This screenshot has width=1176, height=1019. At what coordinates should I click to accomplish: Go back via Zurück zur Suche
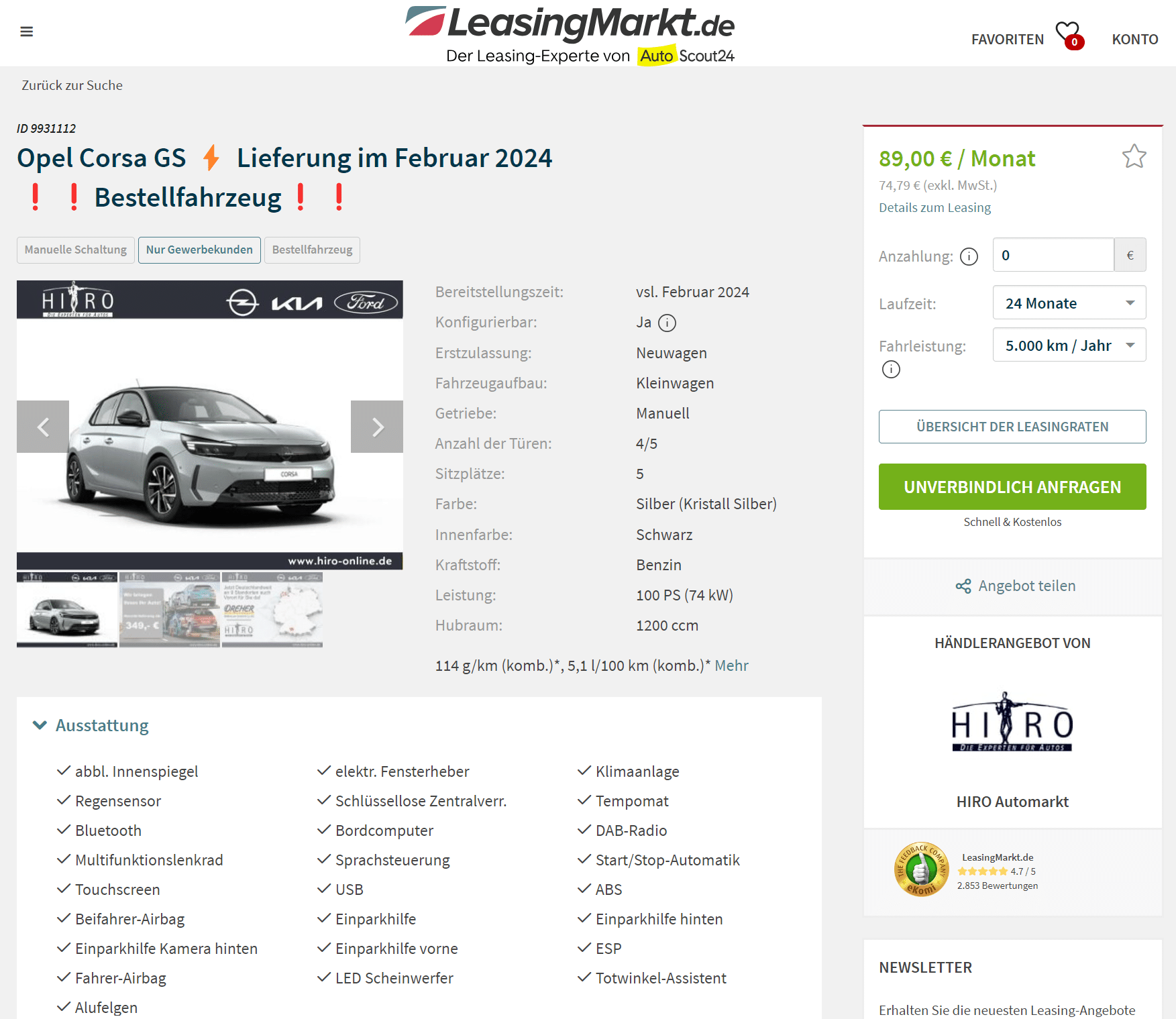[72, 86]
